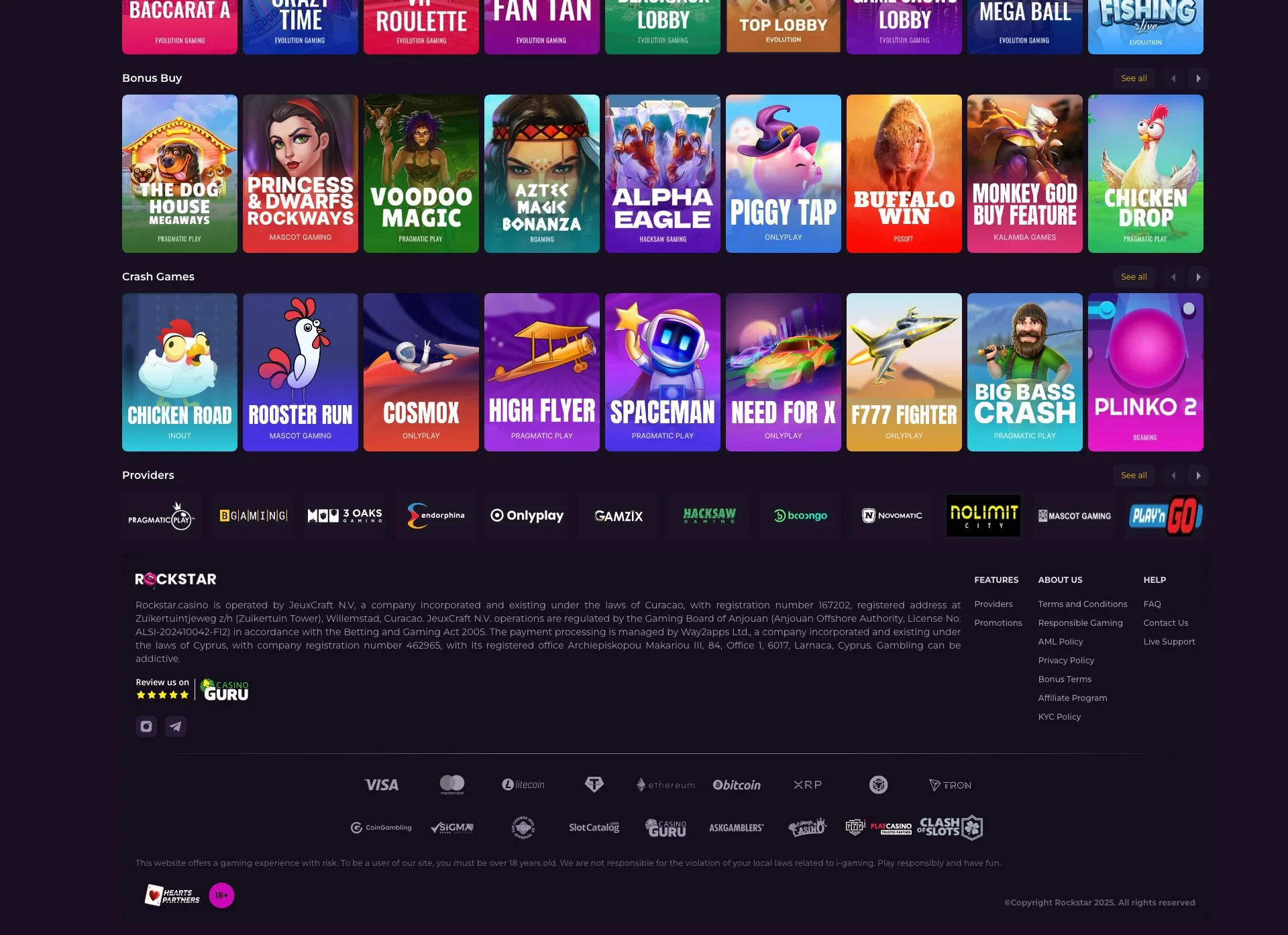Select the Pragmatic Play provider logo
The width and height of the screenshot is (1288, 935).
162,516
